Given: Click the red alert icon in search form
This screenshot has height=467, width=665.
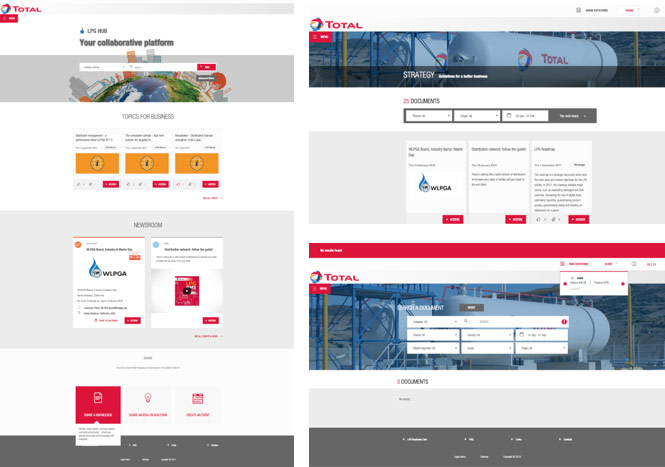Looking at the screenshot, I should 564,322.
